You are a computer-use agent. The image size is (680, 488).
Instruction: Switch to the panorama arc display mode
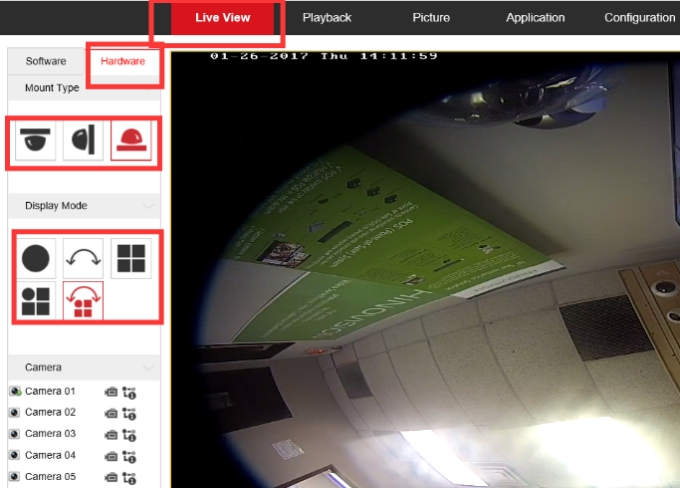point(83,258)
